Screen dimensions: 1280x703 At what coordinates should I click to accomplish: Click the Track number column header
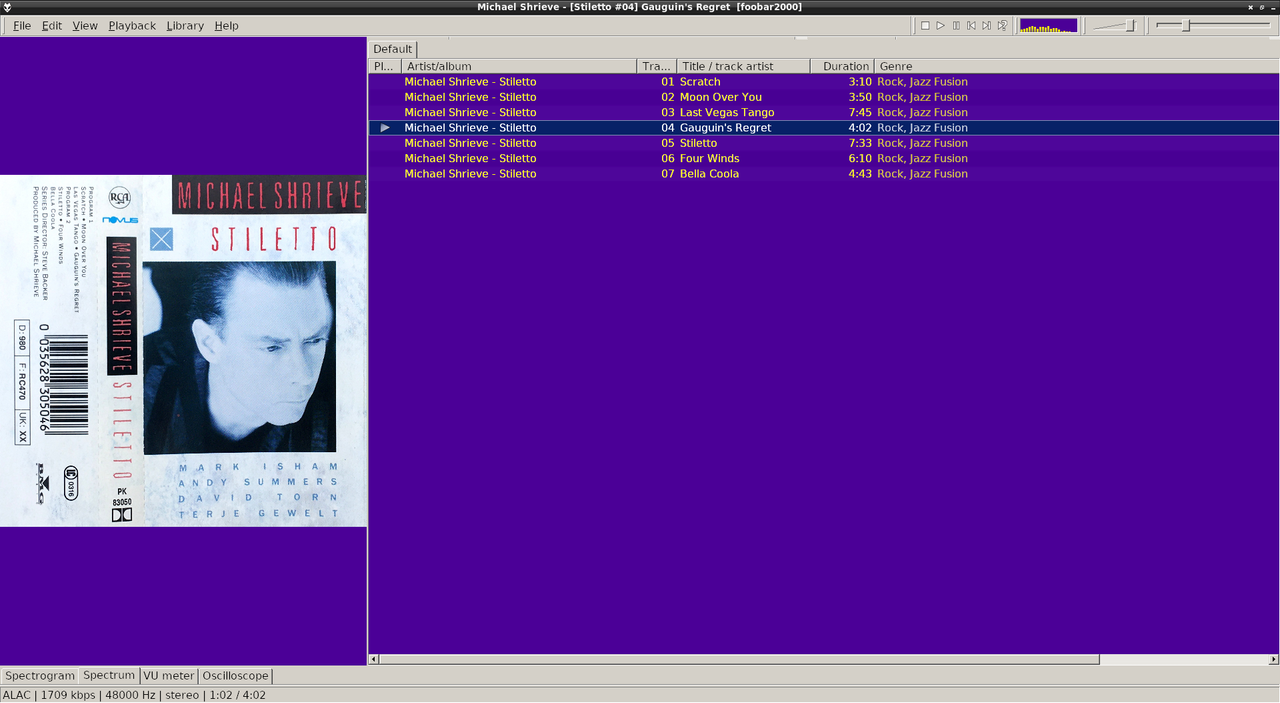[656, 66]
